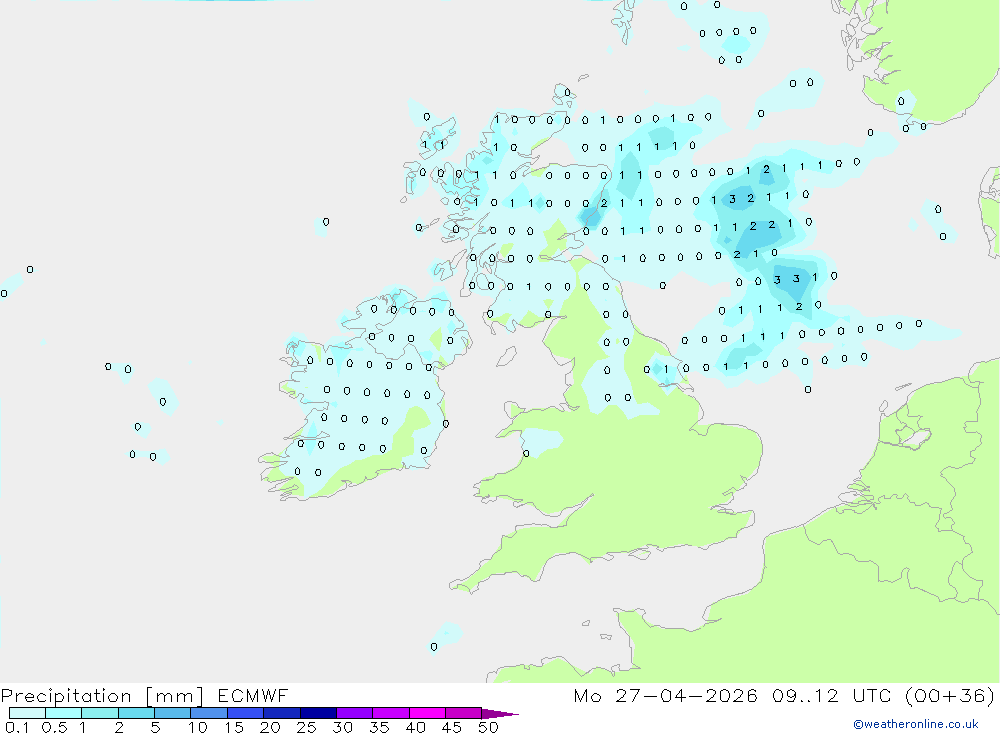Click the "(00+36)" forecast offset text
This screenshot has height=733, width=1000.
950,695
